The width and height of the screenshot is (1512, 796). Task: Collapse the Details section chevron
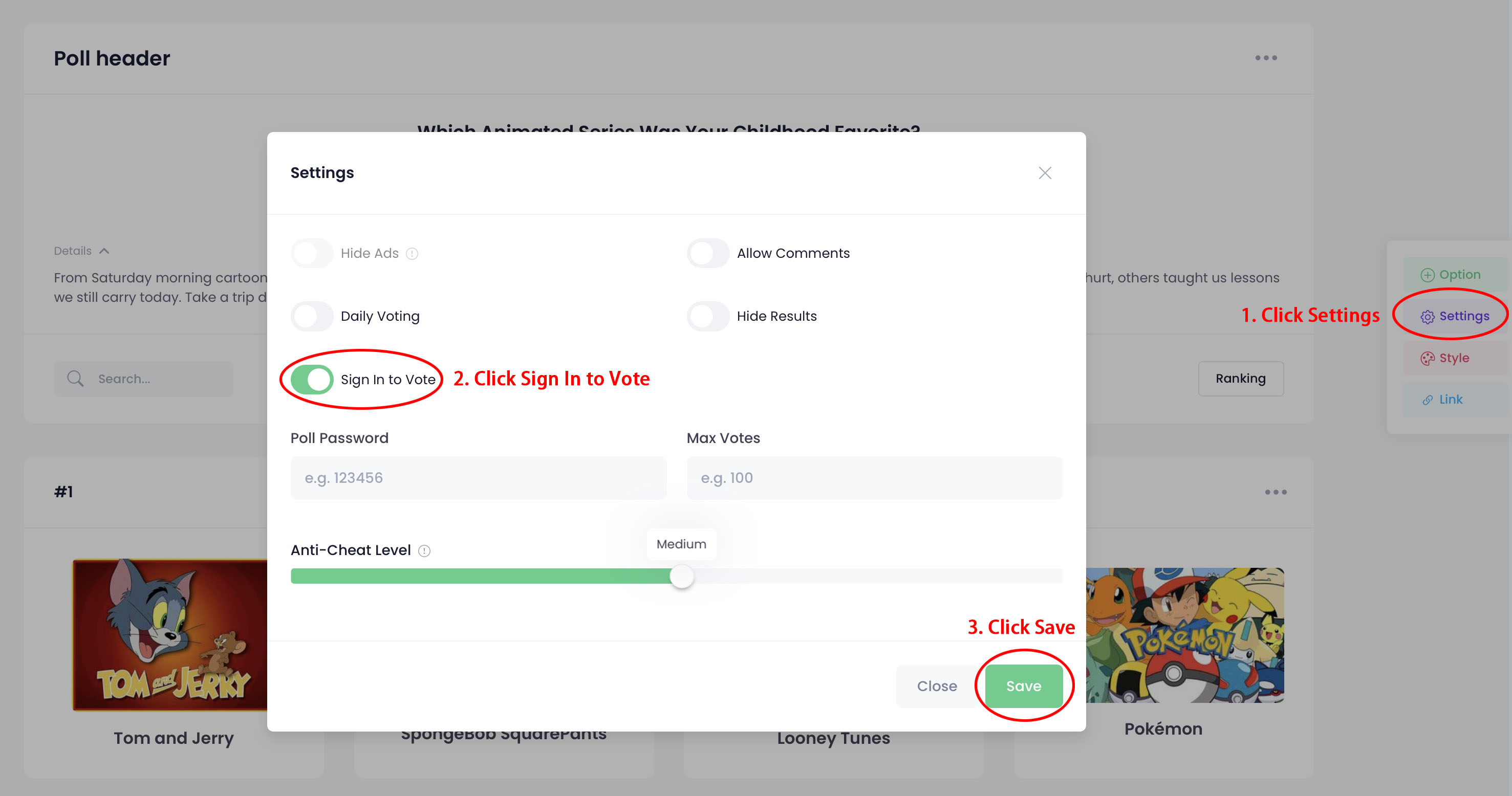[x=104, y=251]
